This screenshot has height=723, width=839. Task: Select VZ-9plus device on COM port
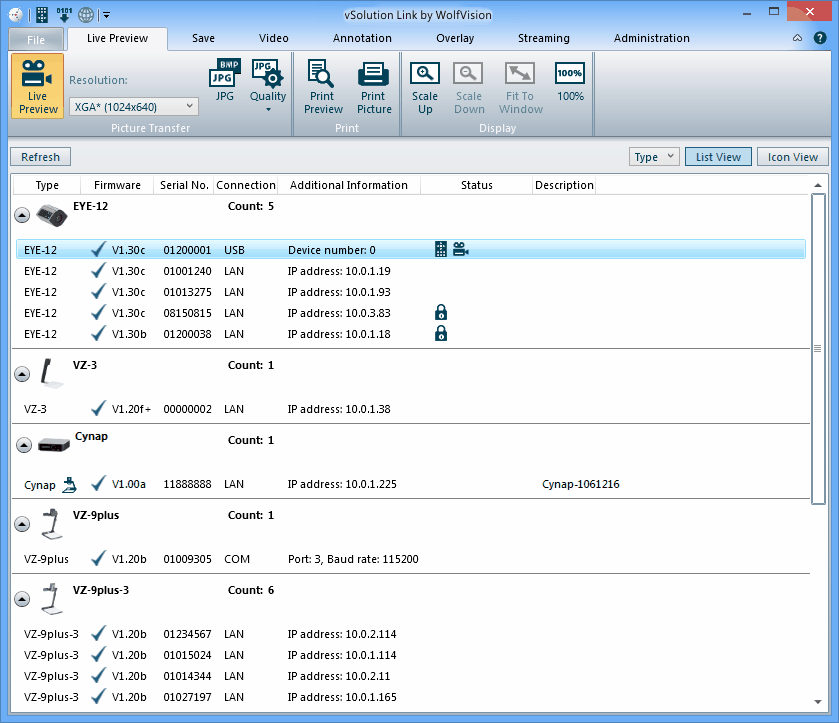[x=411, y=559]
